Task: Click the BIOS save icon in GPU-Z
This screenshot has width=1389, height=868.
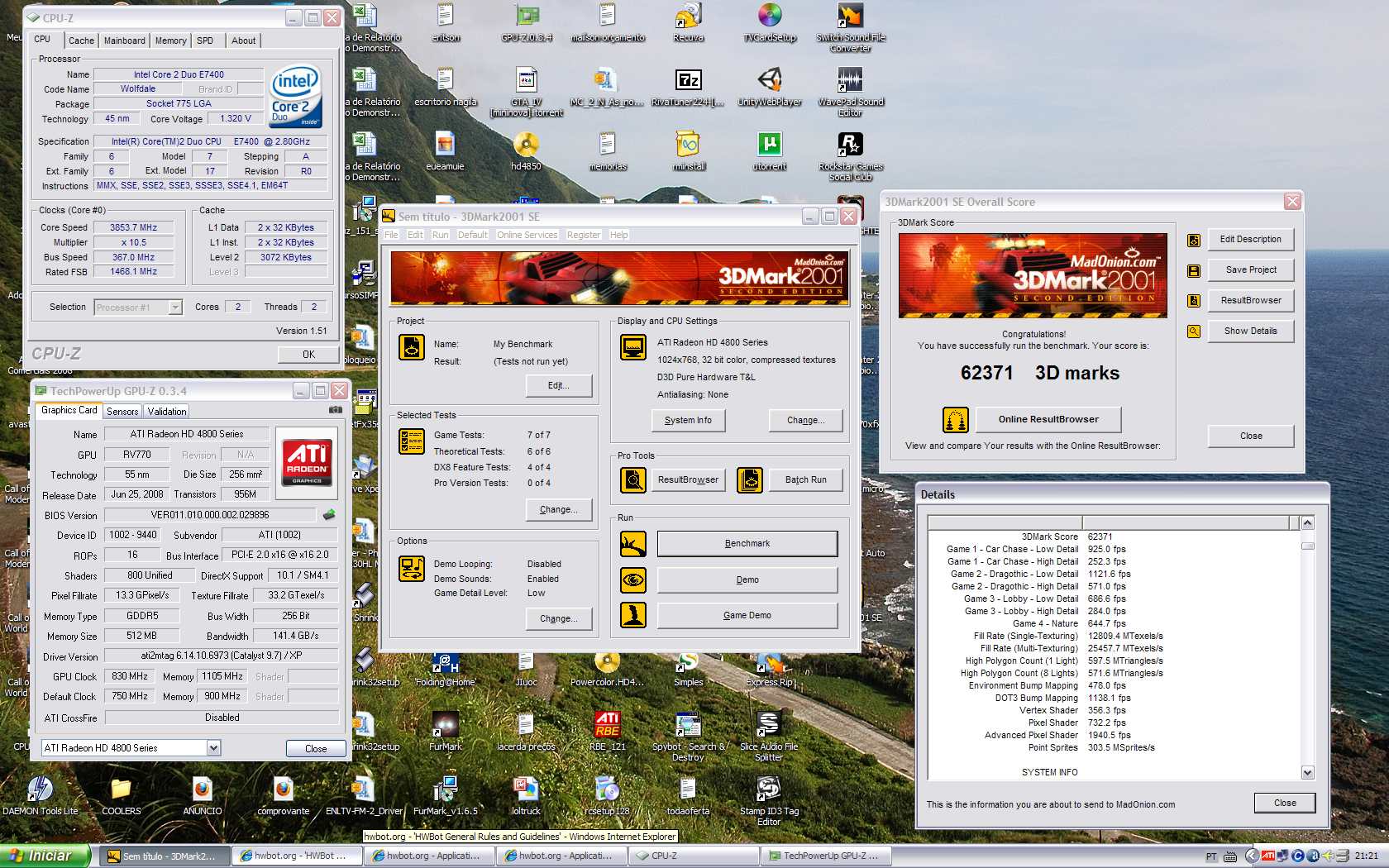Action: (329, 515)
